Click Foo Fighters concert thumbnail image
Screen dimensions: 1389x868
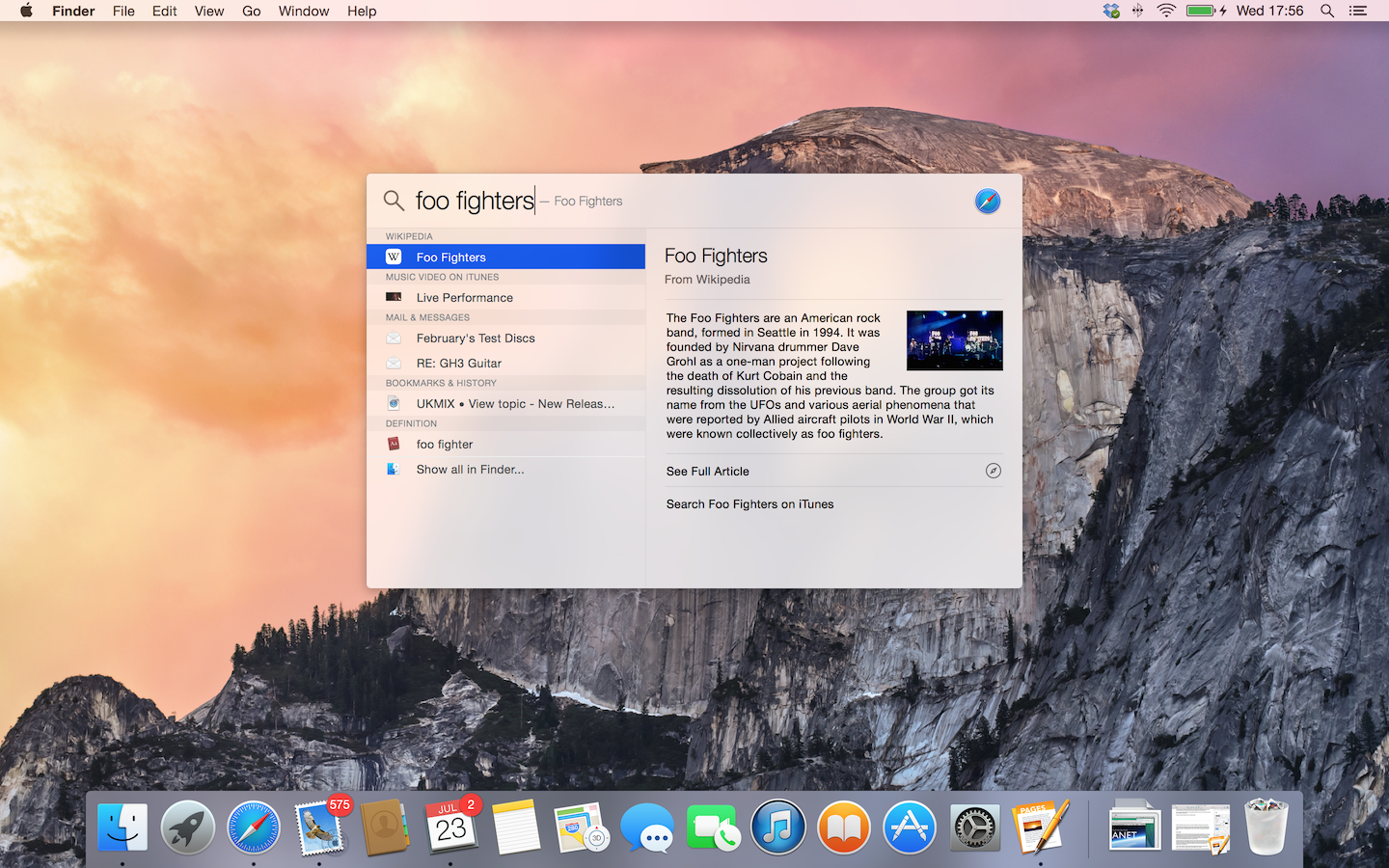click(x=955, y=340)
